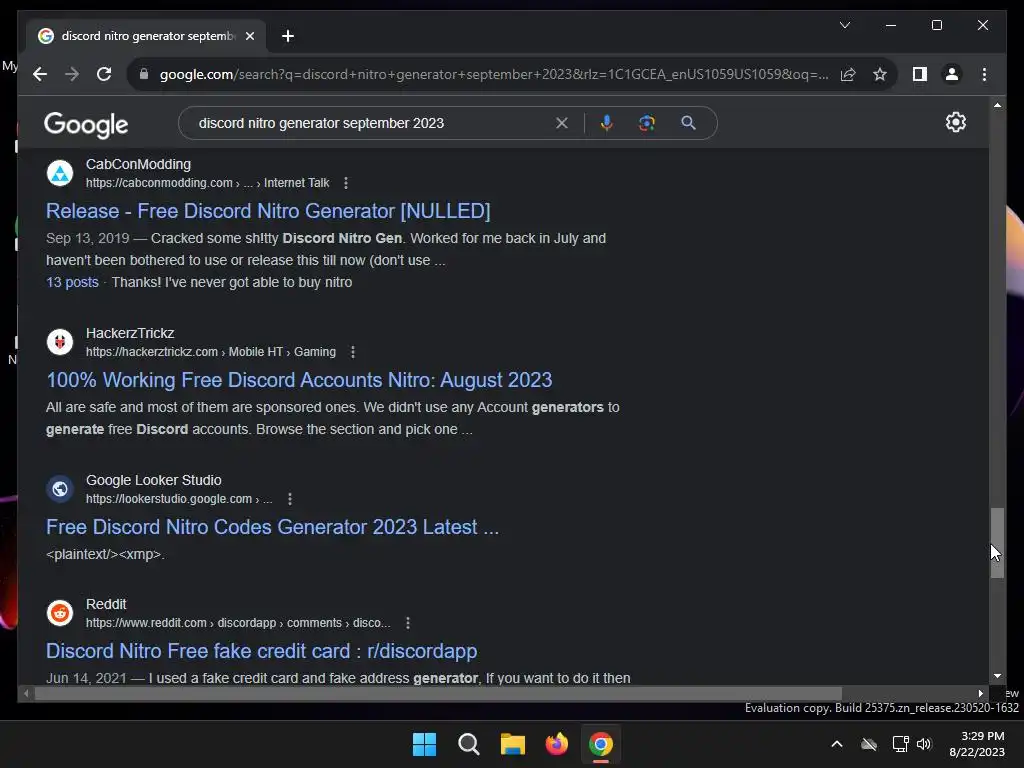Open File Explorer from the taskbar
Image resolution: width=1024 pixels, height=768 pixels.
tap(513, 744)
